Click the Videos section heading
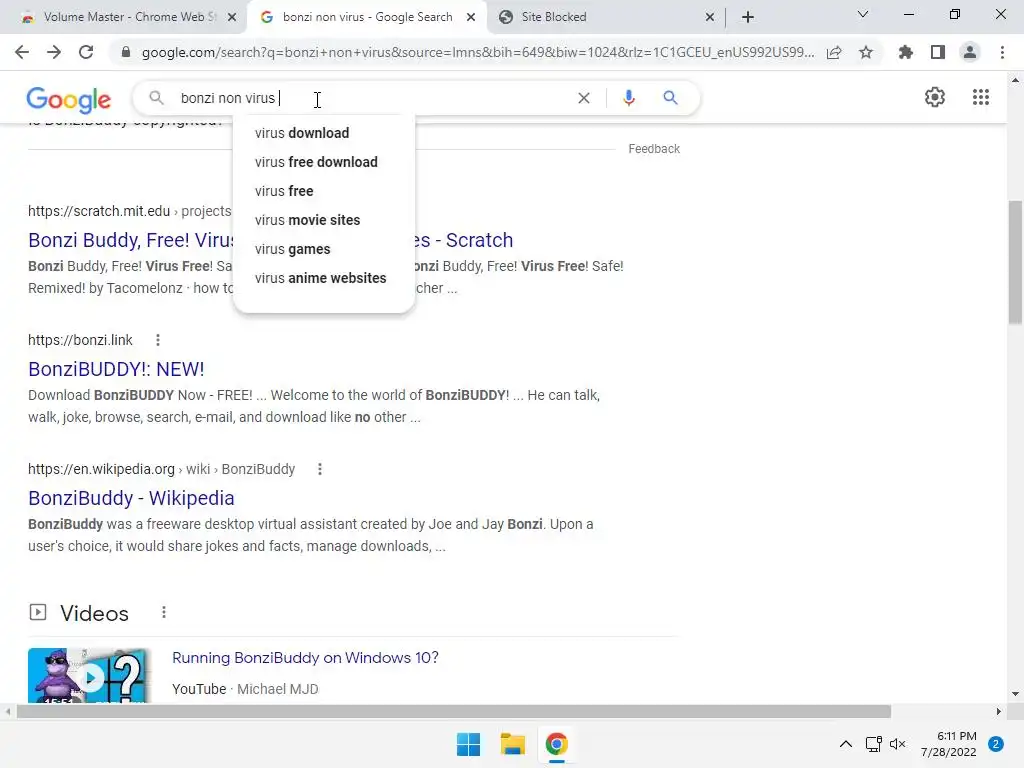 [94, 613]
